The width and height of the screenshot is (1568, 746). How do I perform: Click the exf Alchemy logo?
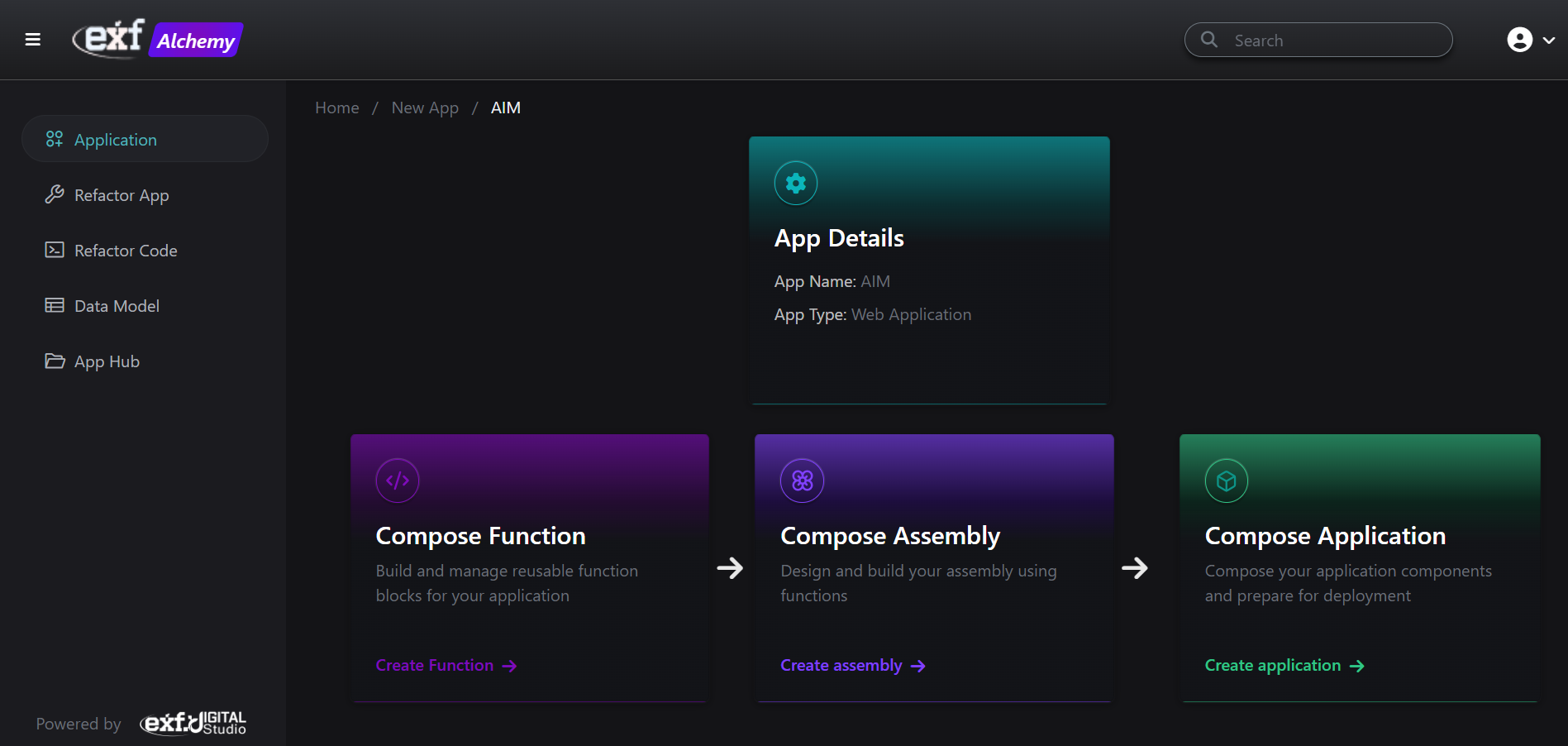[x=157, y=39]
